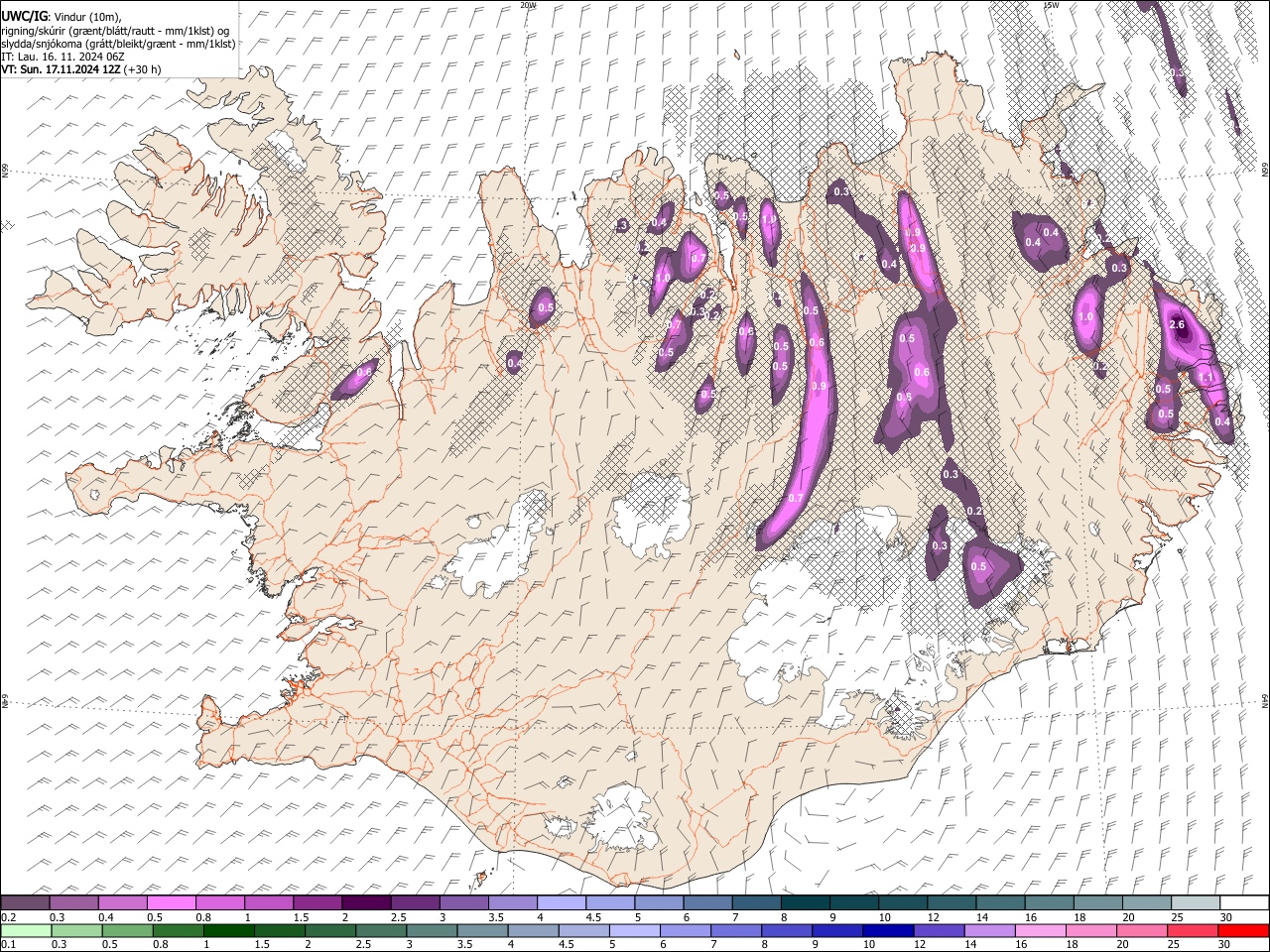Image resolution: width=1270 pixels, height=952 pixels.
Task: Click the top legend swatch between 0.2 and 0.3
Action: 26,902
